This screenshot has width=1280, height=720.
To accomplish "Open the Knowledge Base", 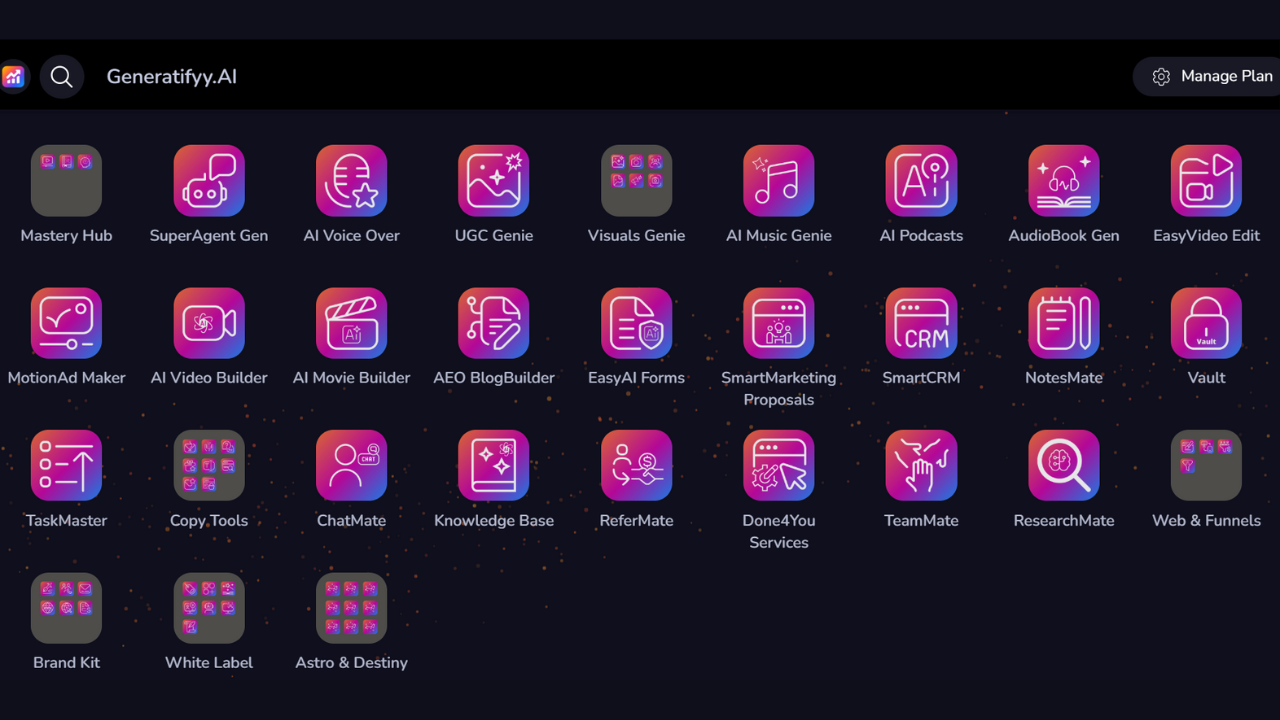I will pos(494,465).
